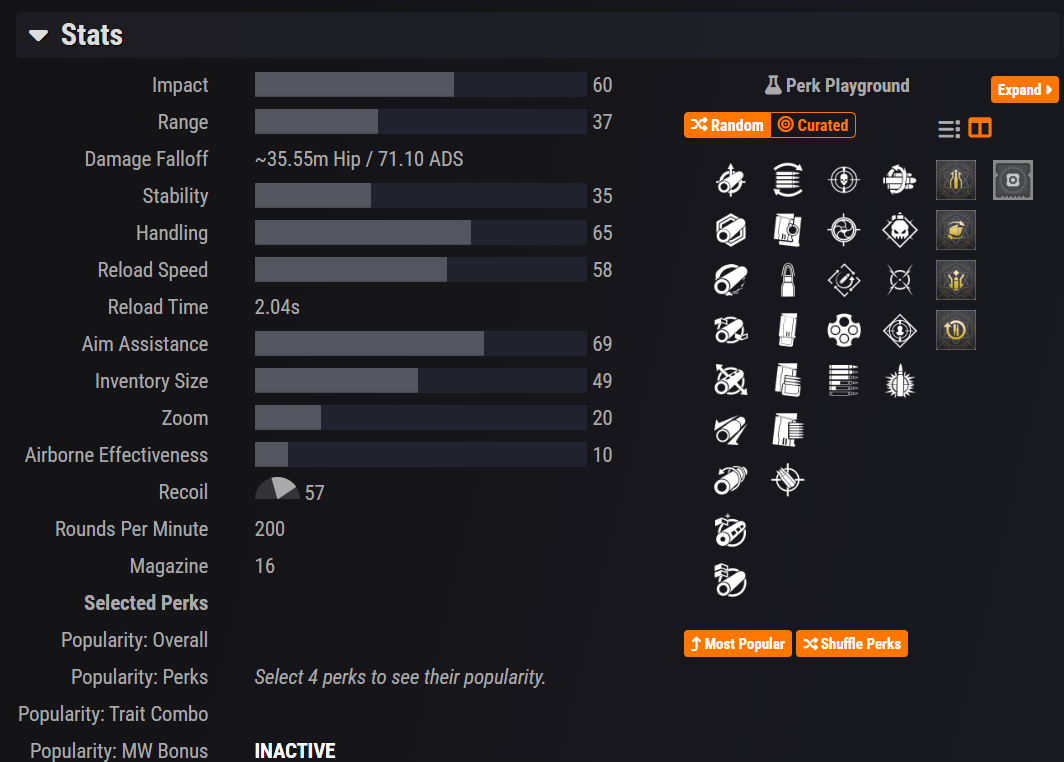The height and width of the screenshot is (762, 1064).
Task: Click the Impact stat bar
Action: pyautogui.click(x=420, y=85)
